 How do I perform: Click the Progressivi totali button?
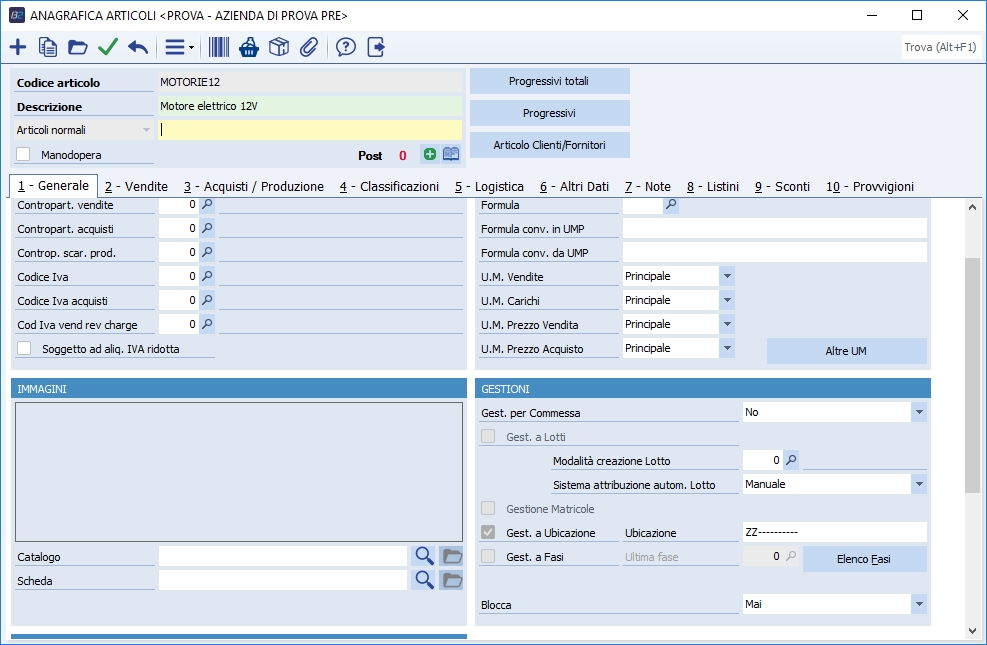[x=549, y=81]
